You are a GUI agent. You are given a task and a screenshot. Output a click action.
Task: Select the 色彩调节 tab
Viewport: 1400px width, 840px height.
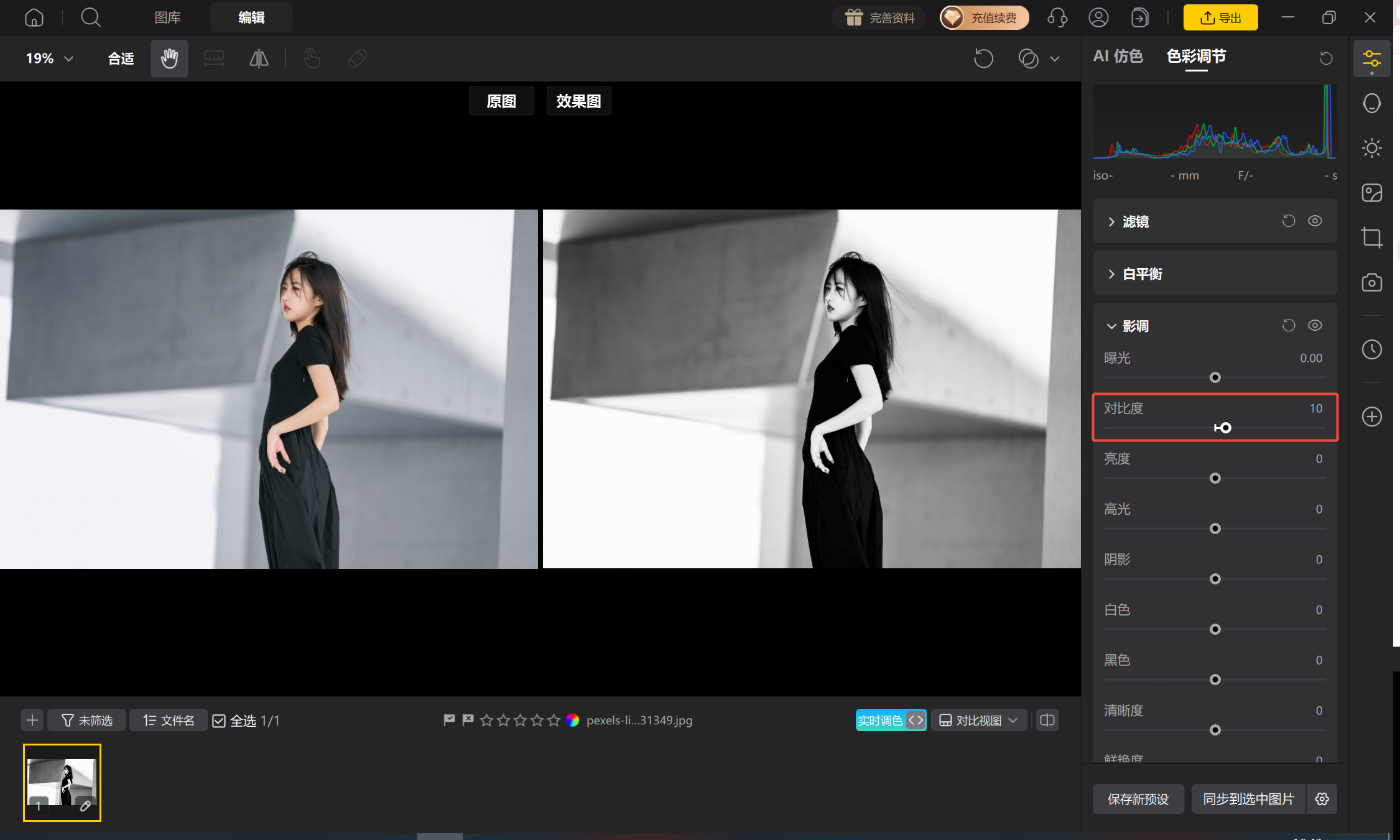(1196, 56)
